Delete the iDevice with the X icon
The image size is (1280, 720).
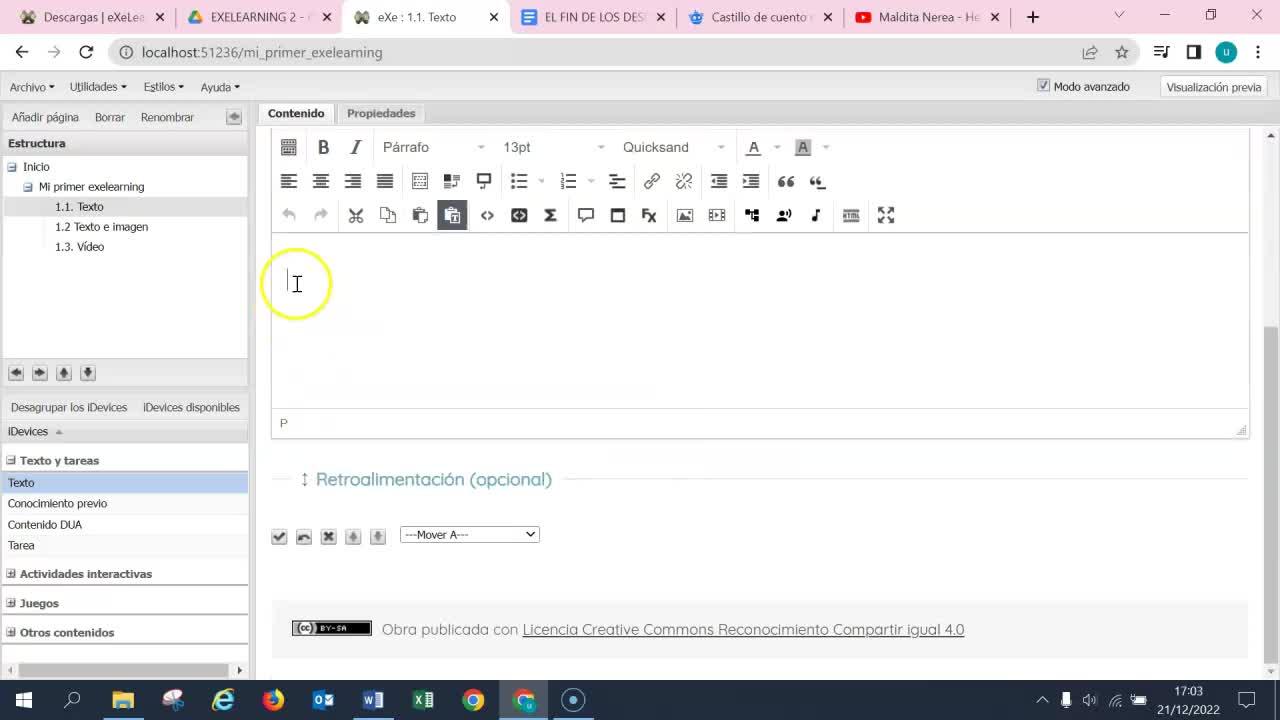[x=328, y=537]
